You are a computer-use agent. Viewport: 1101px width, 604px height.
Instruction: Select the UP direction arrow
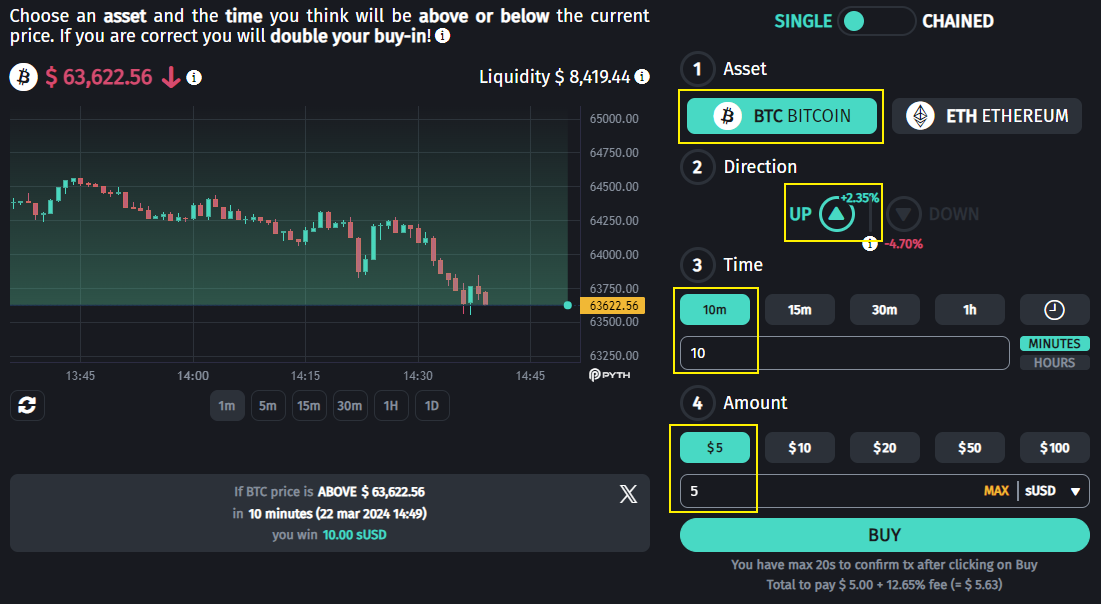point(836,213)
